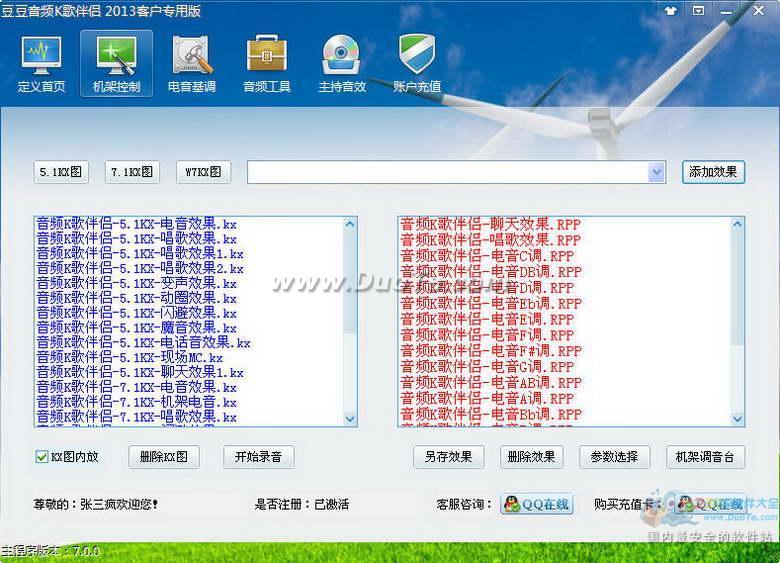Select 音频K歌伴侣-5.1KX-电话音效果.kx
The image size is (780, 563).
tap(143, 343)
